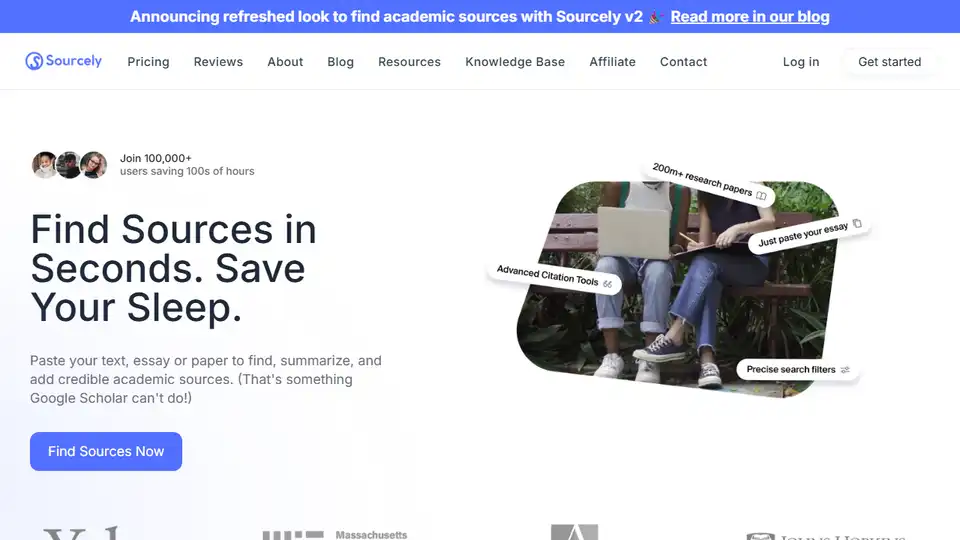The image size is (960, 540).
Task: Click the students with laptop hero image
Action: coord(677,288)
